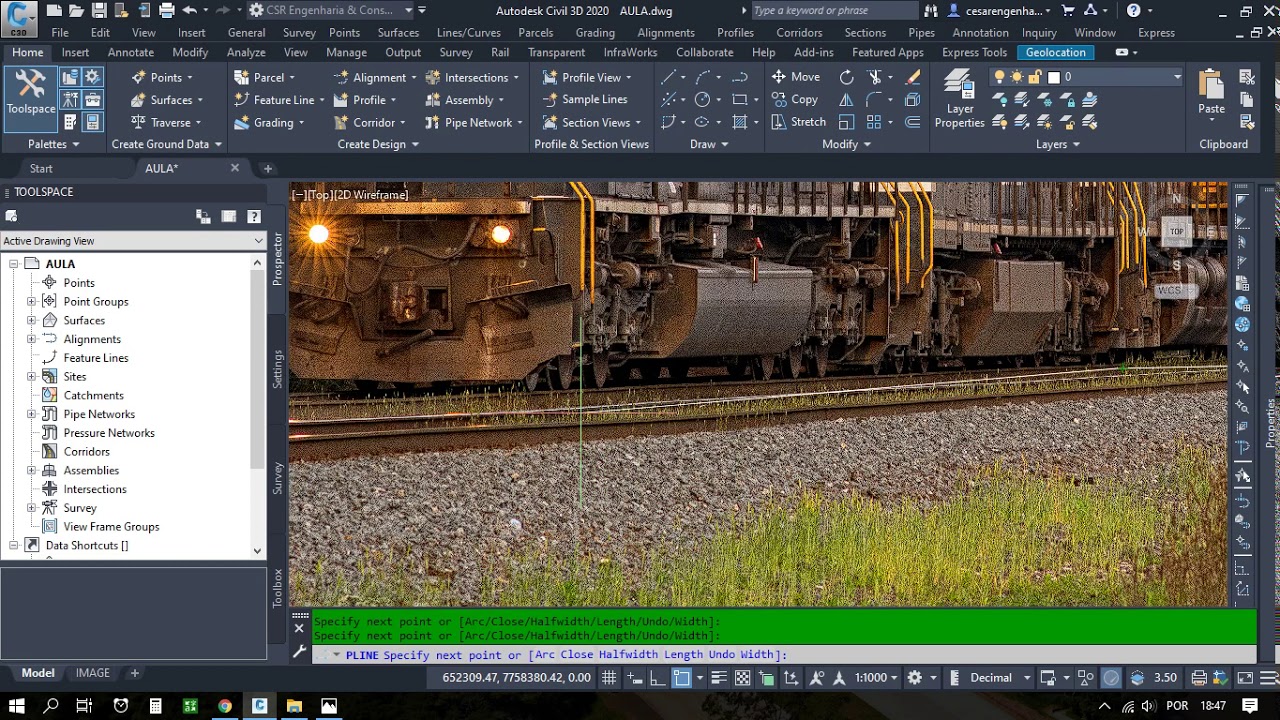Click the Erase tool icon
Screen dimensions: 1280x720
pos(913,77)
